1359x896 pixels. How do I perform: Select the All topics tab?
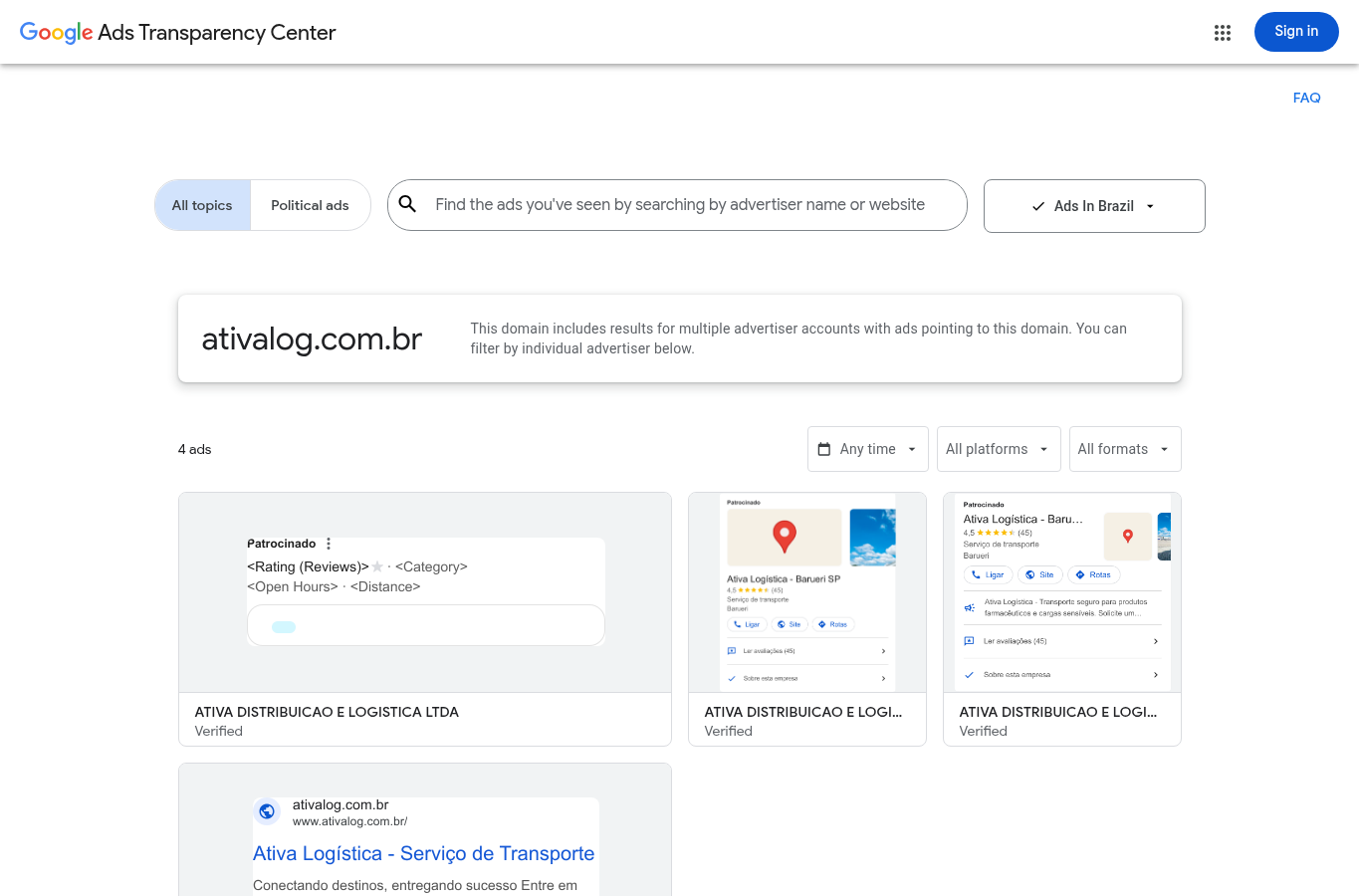click(x=202, y=205)
